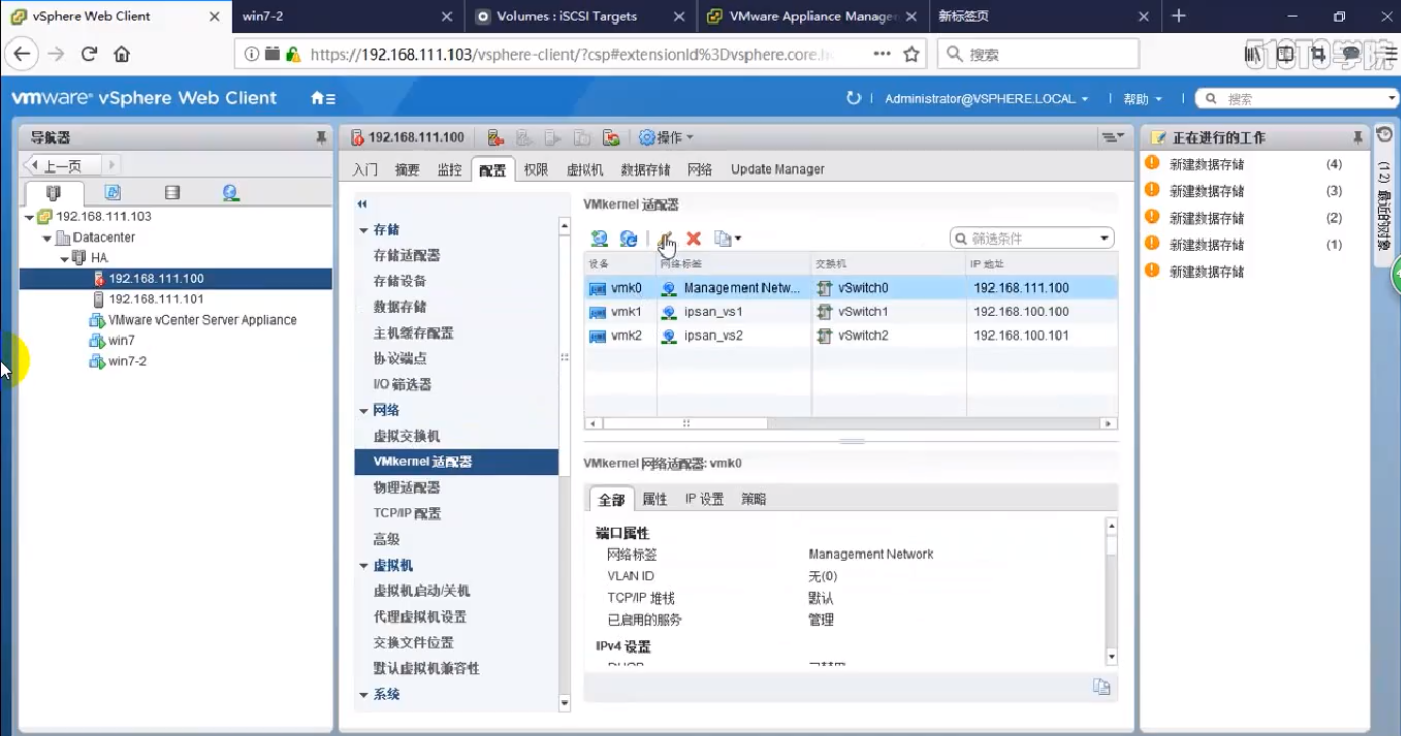Collapse the configuration side menu with double arrow
This screenshot has height=736, width=1401.
362,203
